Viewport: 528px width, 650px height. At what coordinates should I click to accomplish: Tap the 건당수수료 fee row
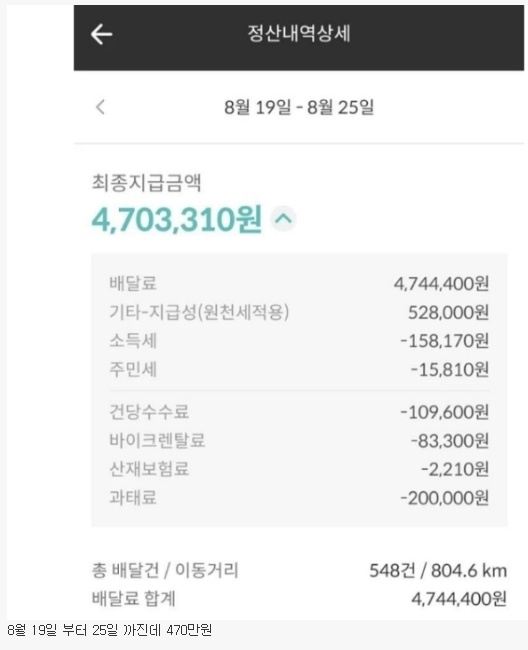pyautogui.click(x=299, y=412)
